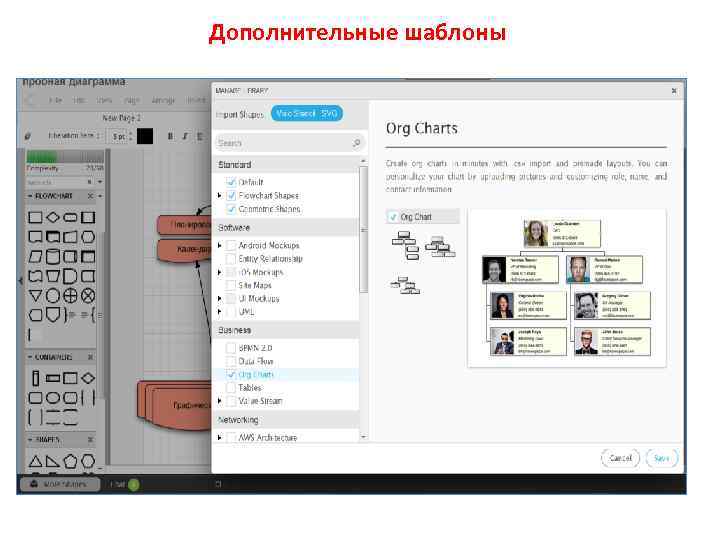Viewport: 720px width, 540px height.
Task: Select the Connector circle flowchart shape
Action: pos(53,296)
